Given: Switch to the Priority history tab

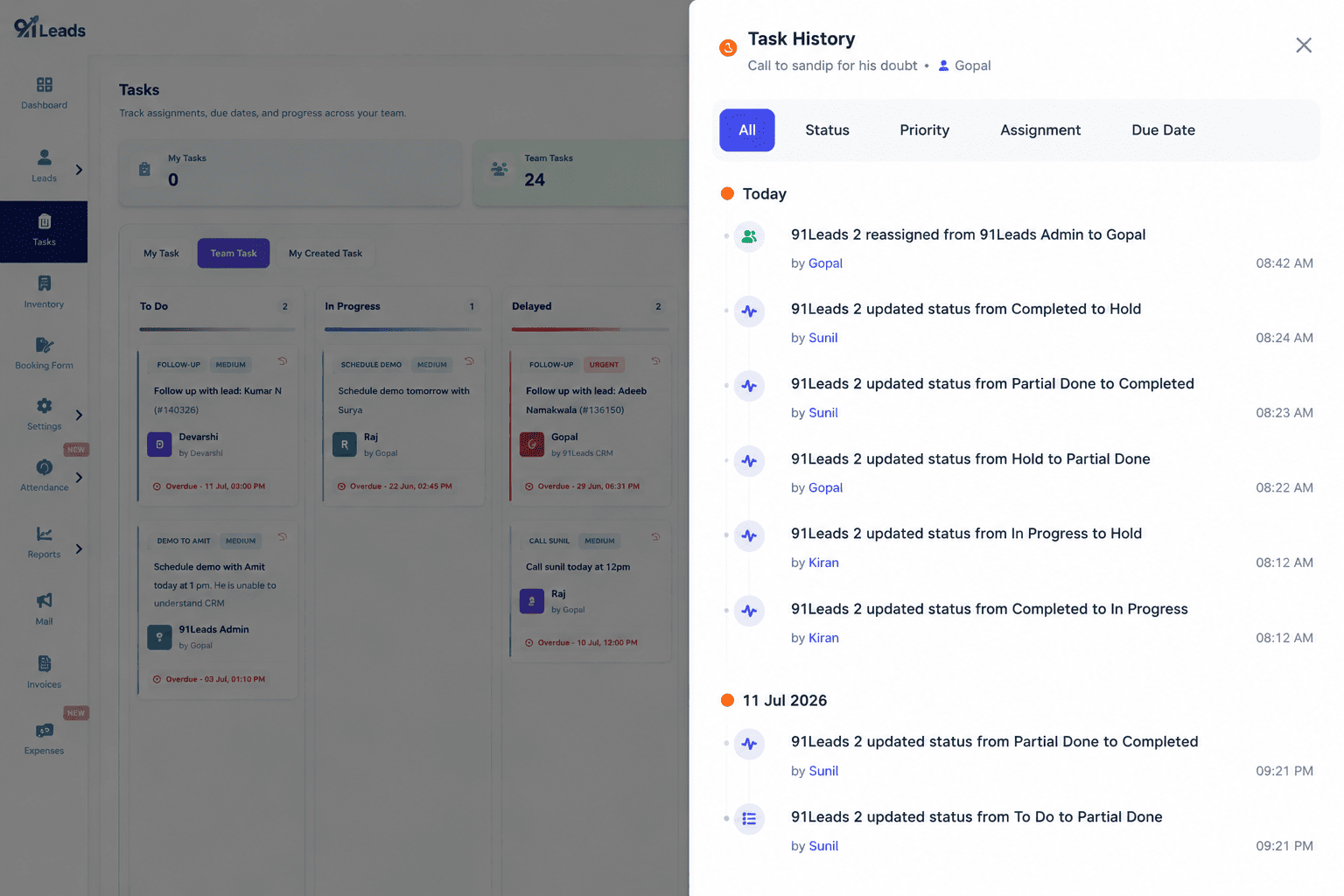Looking at the screenshot, I should tap(924, 130).
